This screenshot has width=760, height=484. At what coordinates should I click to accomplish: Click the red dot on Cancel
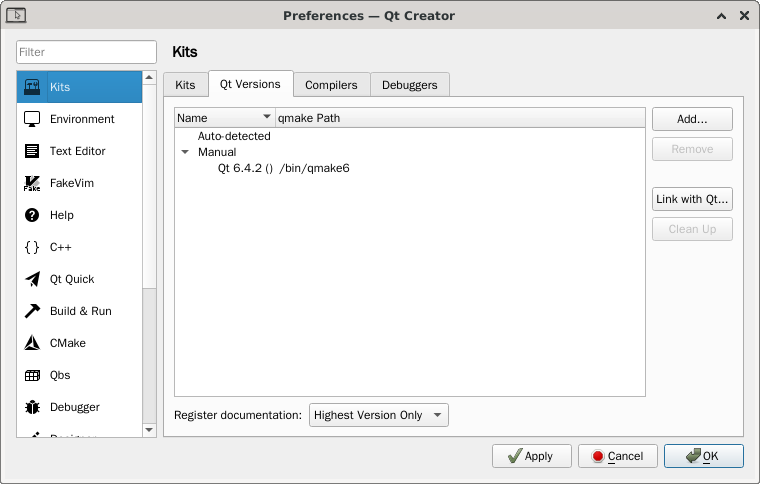(598, 456)
